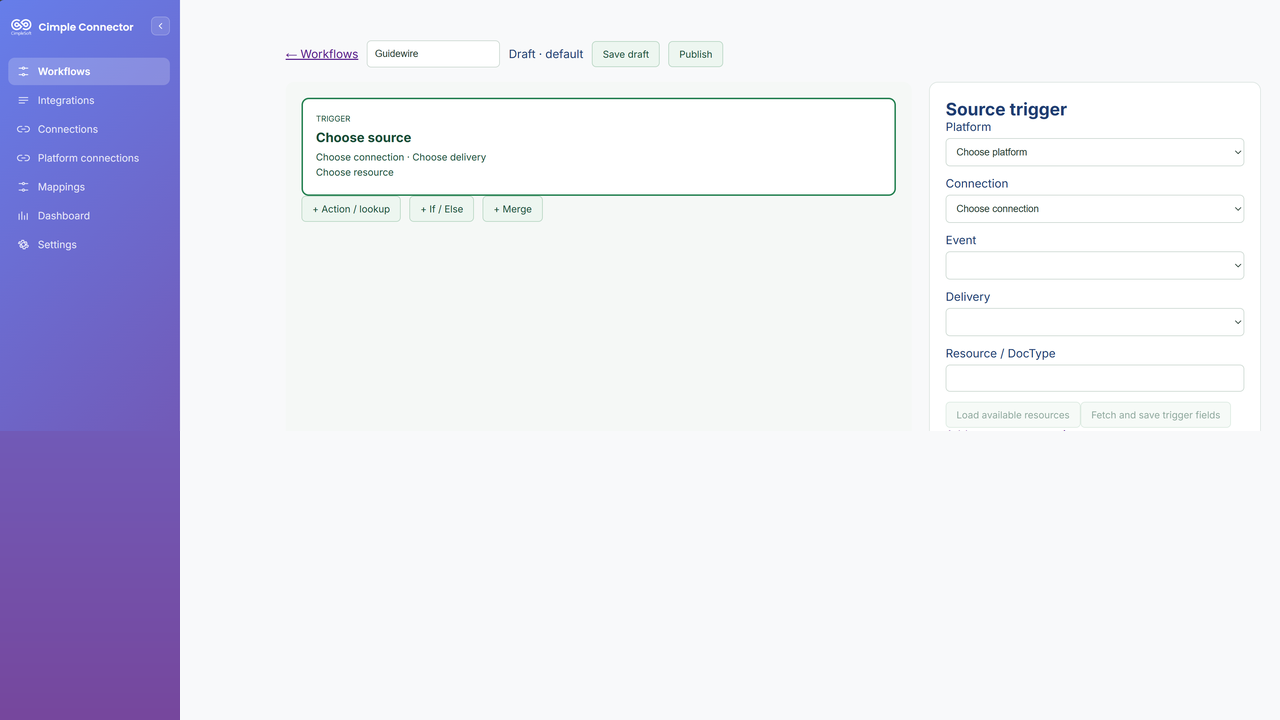The width and height of the screenshot is (1280, 720).
Task: Go back via the Workflows link
Action: (x=322, y=54)
